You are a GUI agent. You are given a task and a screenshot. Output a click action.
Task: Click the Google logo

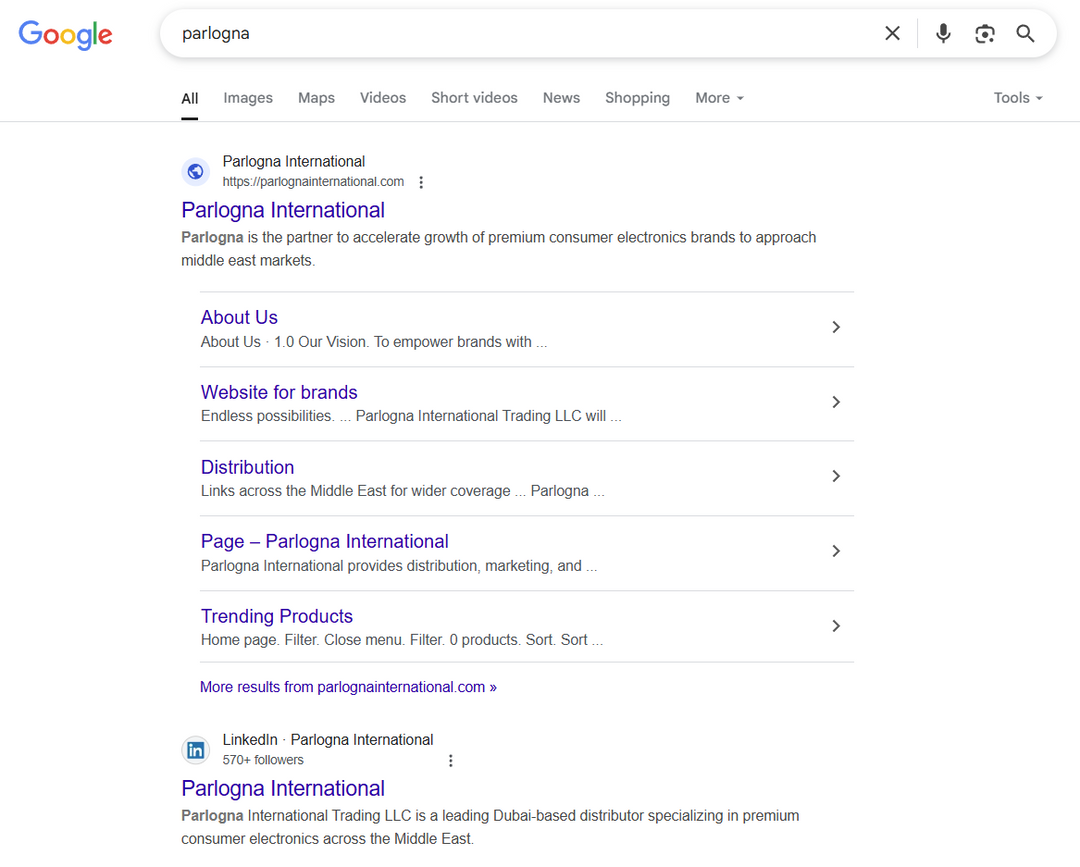click(x=65, y=34)
